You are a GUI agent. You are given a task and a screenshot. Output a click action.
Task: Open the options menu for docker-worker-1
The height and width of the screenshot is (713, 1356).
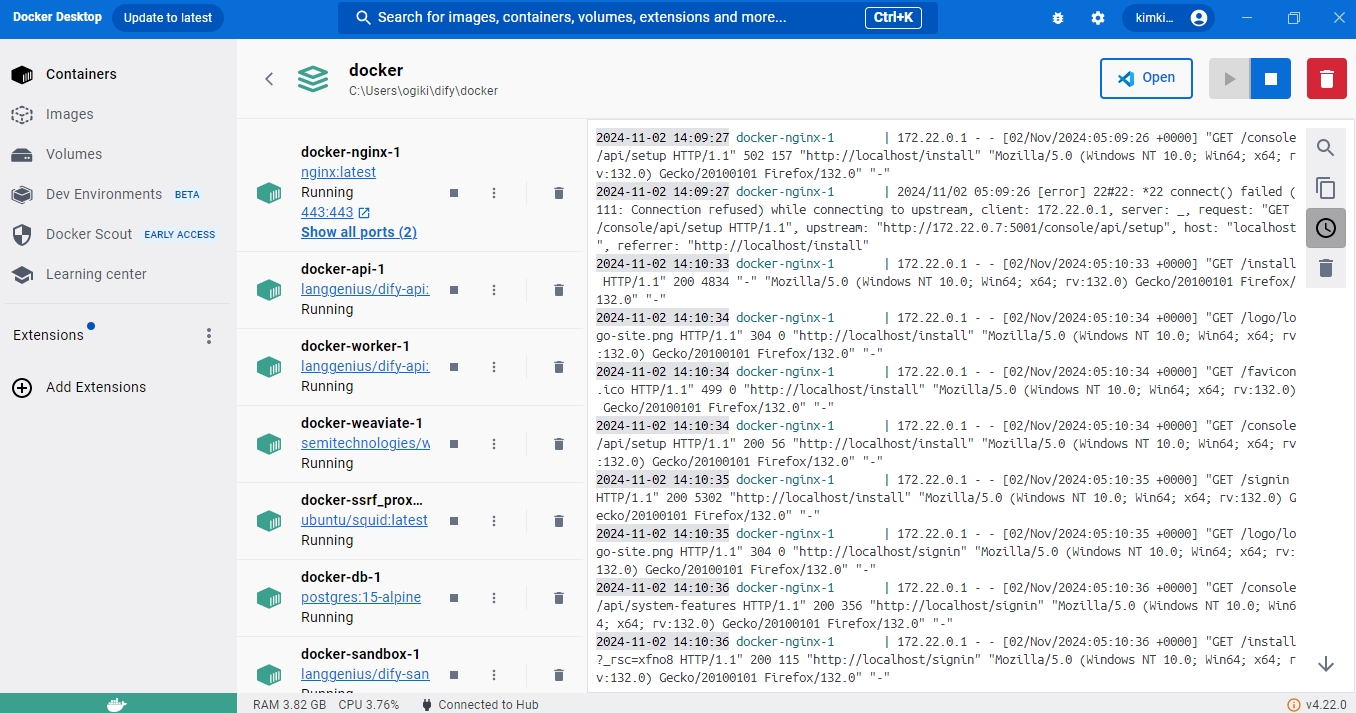[x=493, y=367]
